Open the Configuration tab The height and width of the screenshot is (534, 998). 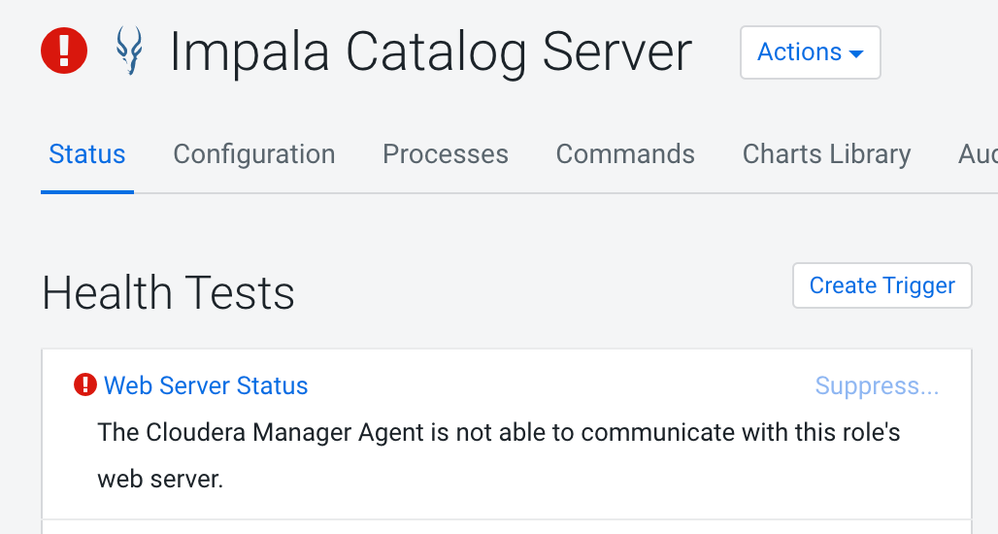coord(254,154)
